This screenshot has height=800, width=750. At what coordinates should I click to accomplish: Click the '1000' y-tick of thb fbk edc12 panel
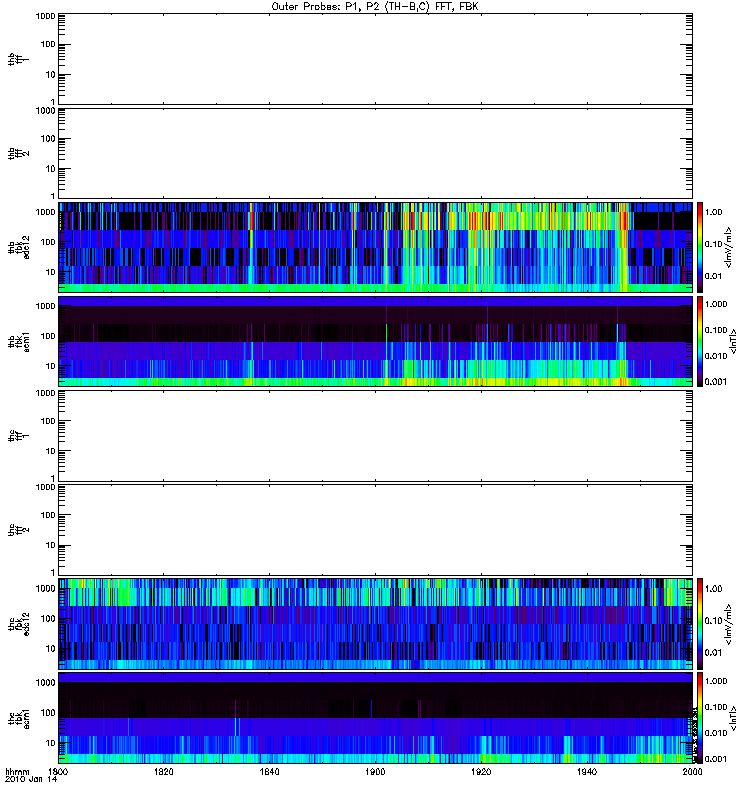pos(45,212)
